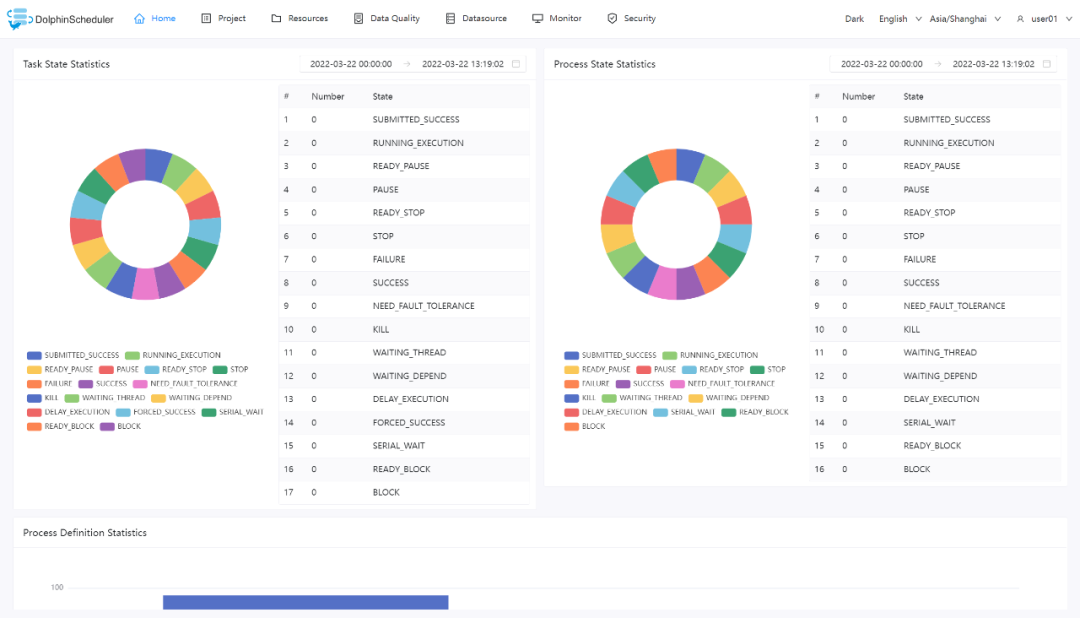
Task: Open the Task State calendar date picker
Action: point(516,62)
